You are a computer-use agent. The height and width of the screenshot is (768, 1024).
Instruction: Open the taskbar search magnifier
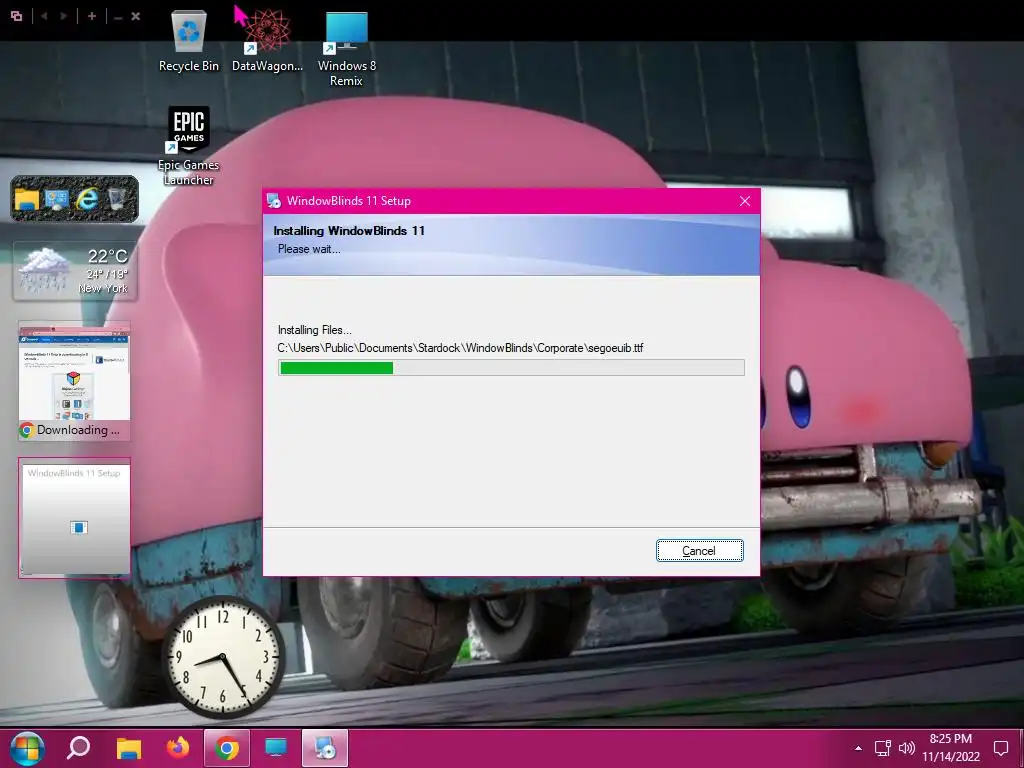tap(78, 748)
